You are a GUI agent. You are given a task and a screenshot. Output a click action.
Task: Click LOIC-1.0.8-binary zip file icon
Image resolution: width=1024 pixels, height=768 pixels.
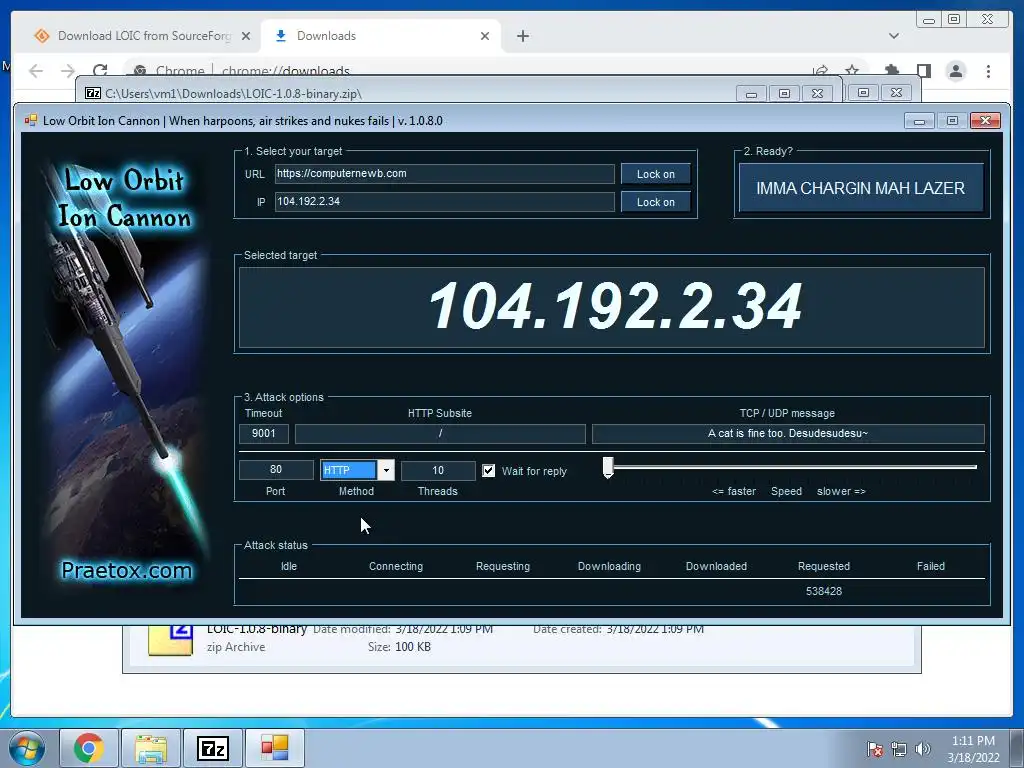170,640
